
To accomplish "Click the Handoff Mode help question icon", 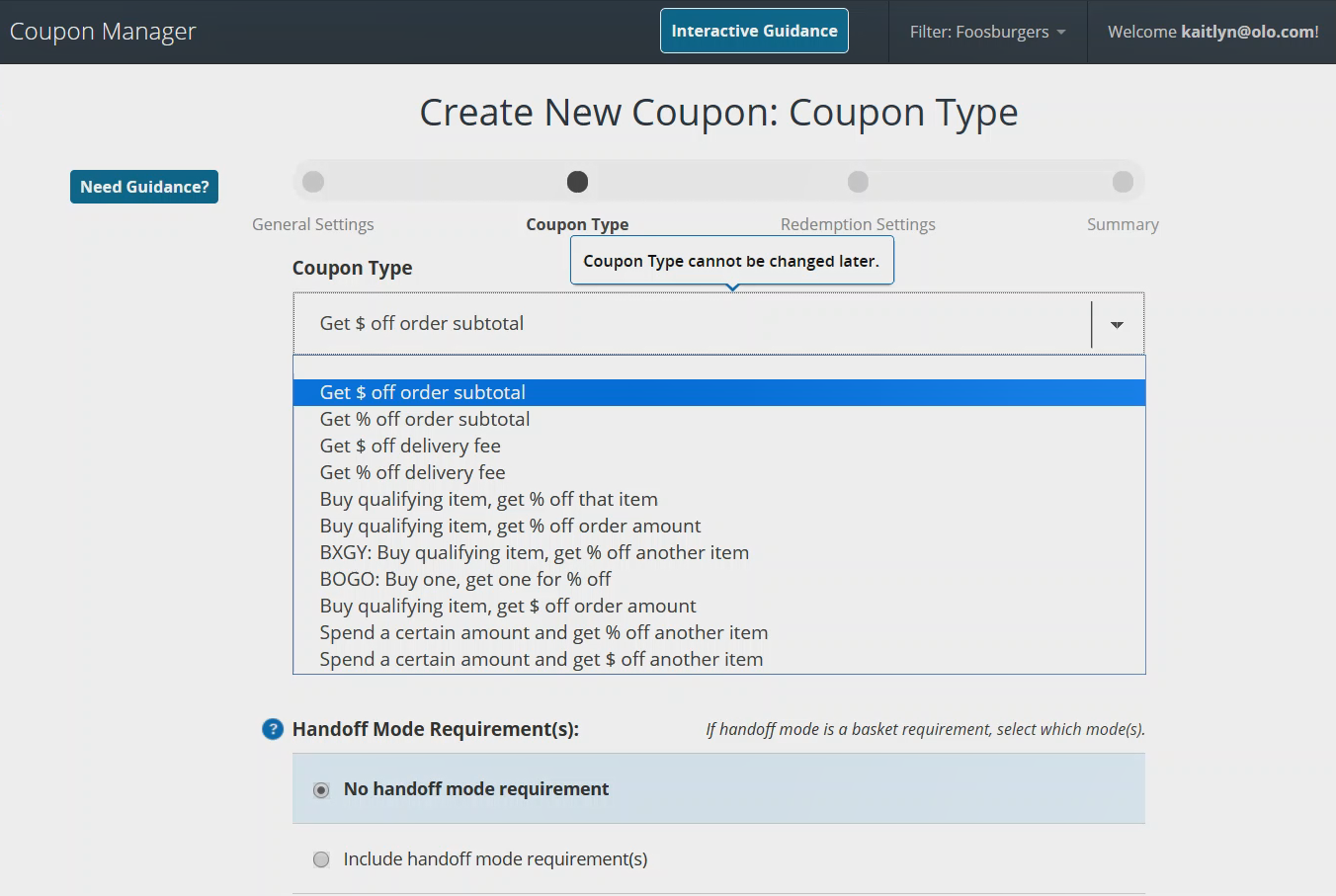I will pyautogui.click(x=272, y=729).
